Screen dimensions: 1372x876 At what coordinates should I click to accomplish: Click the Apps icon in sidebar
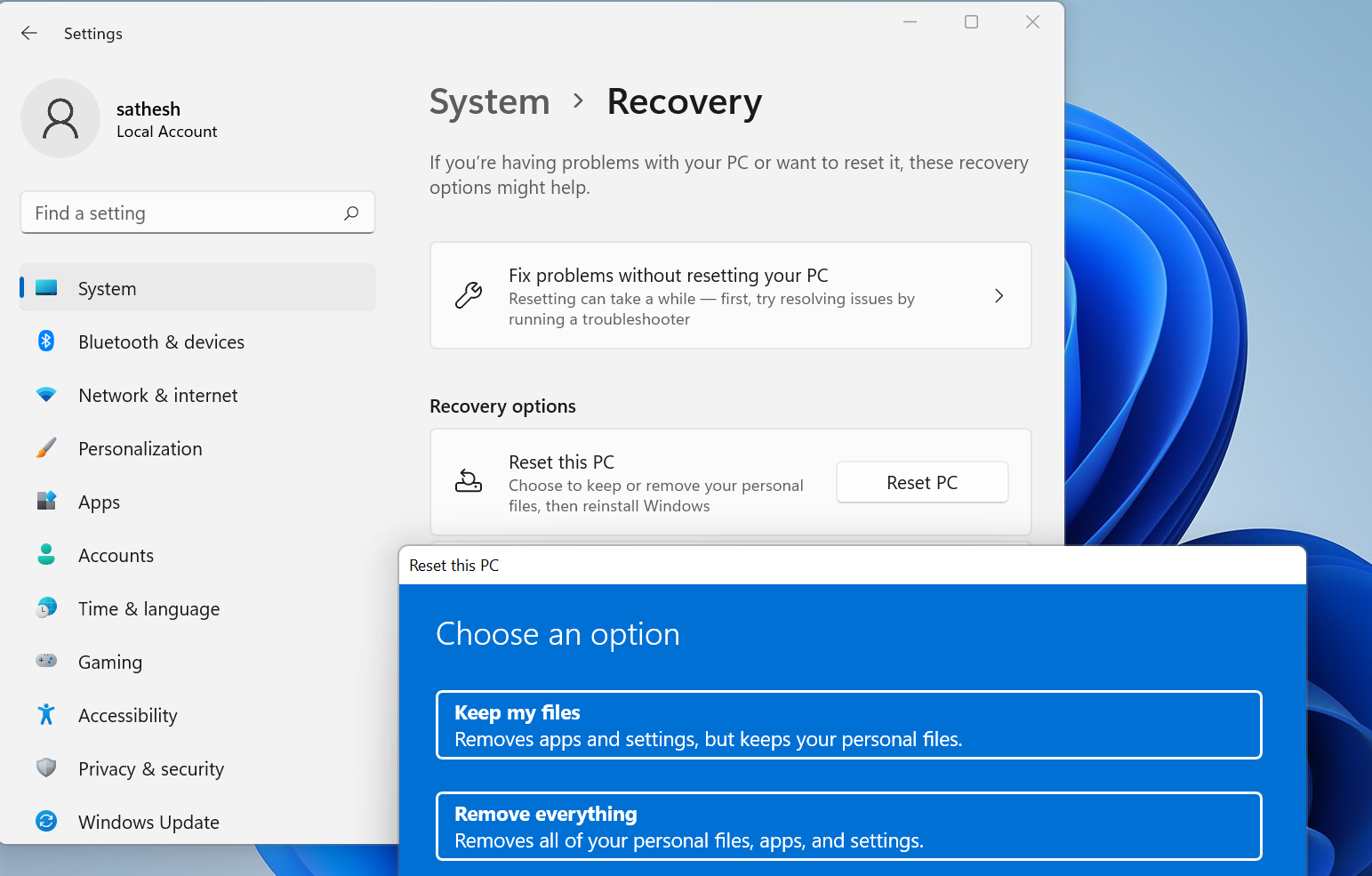coord(46,501)
